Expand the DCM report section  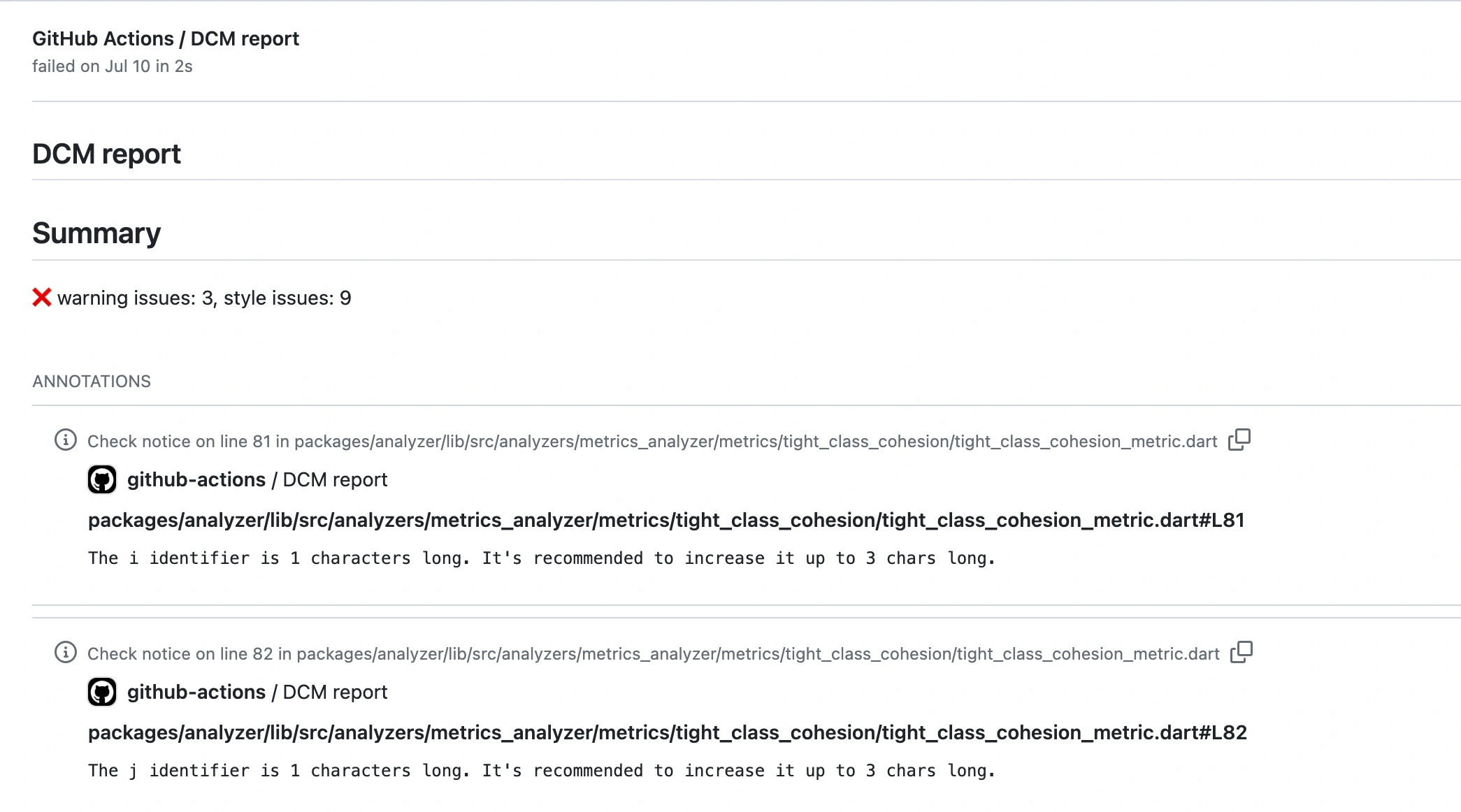pos(107,153)
